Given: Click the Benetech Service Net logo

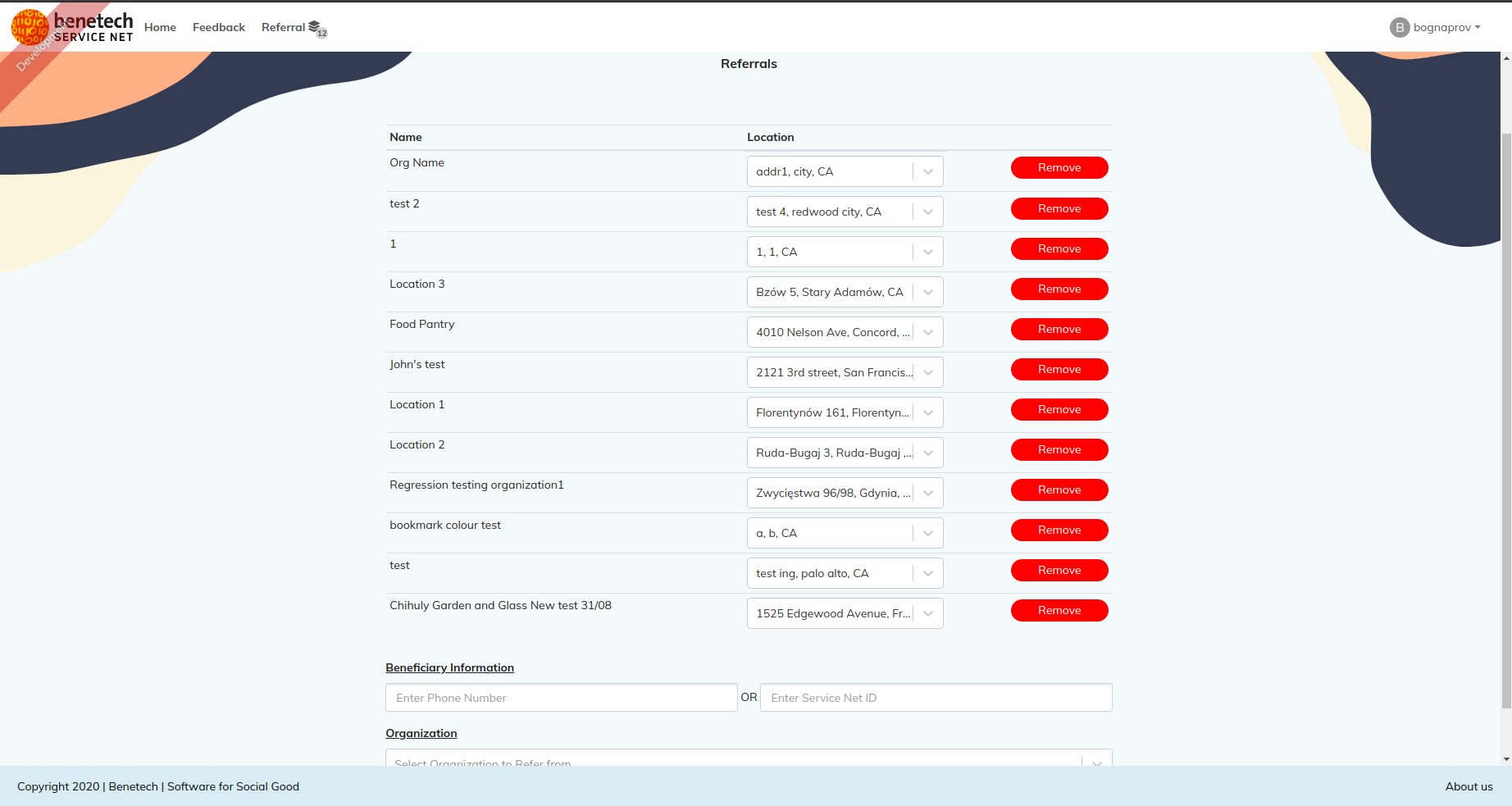Looking at the screenshot, I should tap(72, 25).
